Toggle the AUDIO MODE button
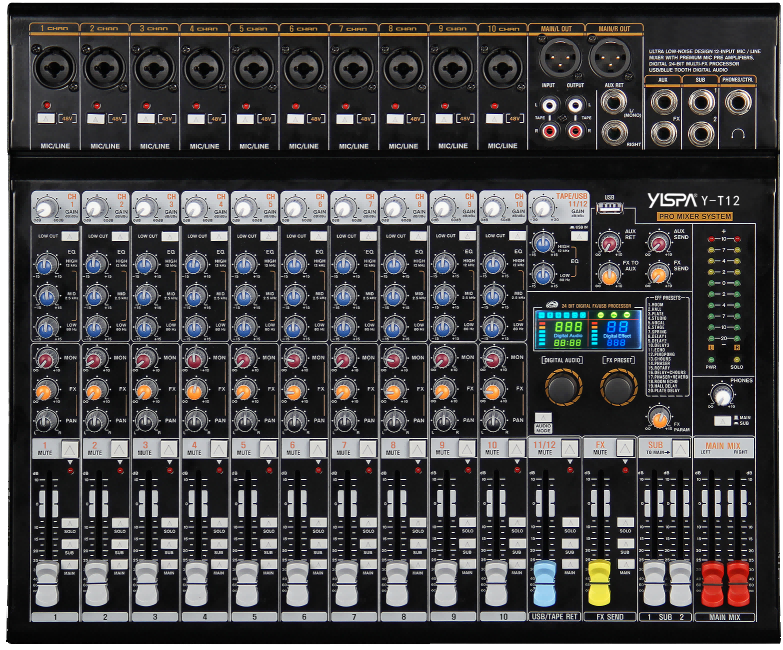Viewport: 783px width, 650px height. 543,417
